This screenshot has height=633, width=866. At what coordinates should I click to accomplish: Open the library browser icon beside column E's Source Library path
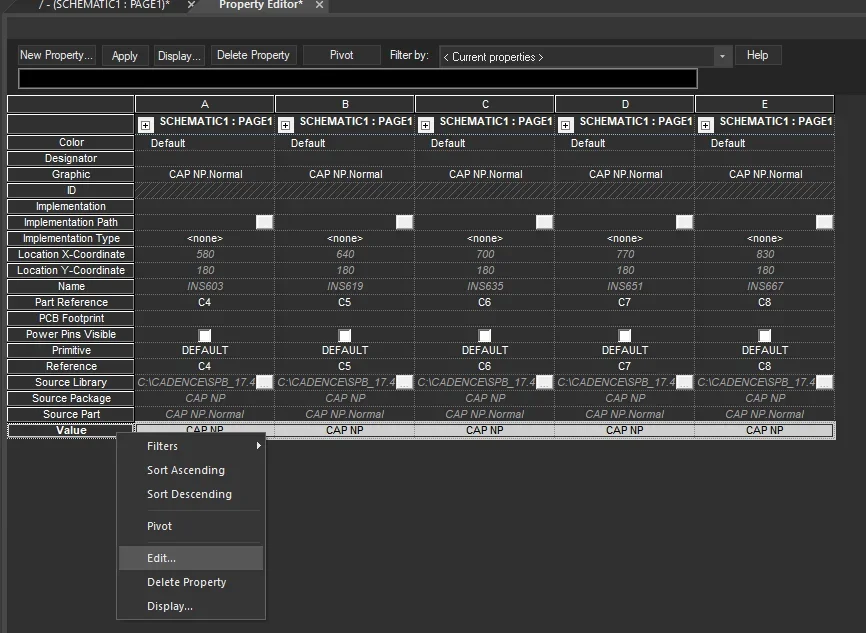[824, 381]
